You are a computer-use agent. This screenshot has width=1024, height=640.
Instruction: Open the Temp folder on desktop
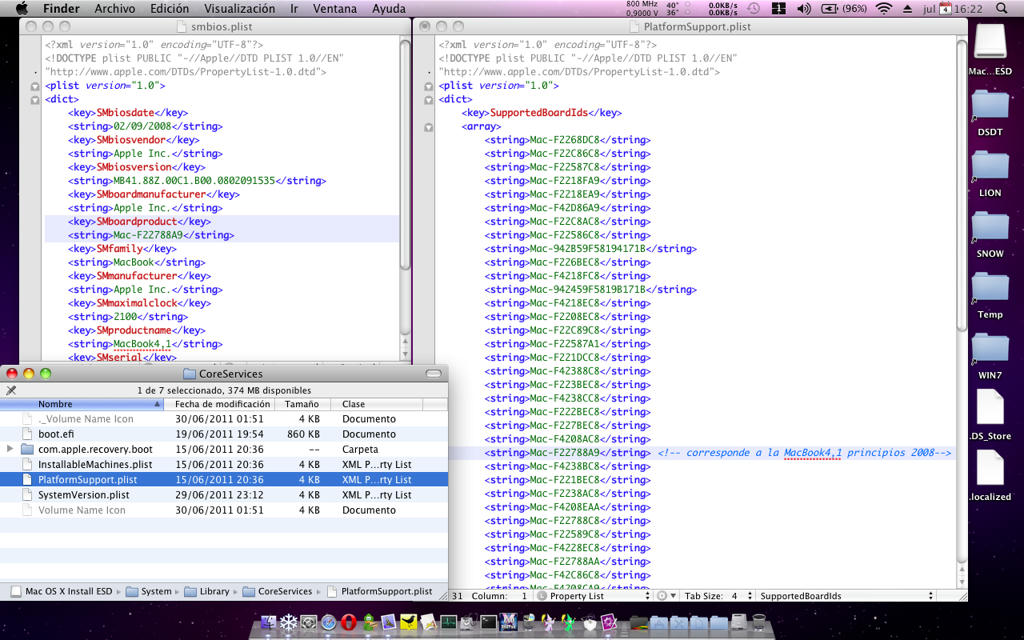[x=990, y=296]
